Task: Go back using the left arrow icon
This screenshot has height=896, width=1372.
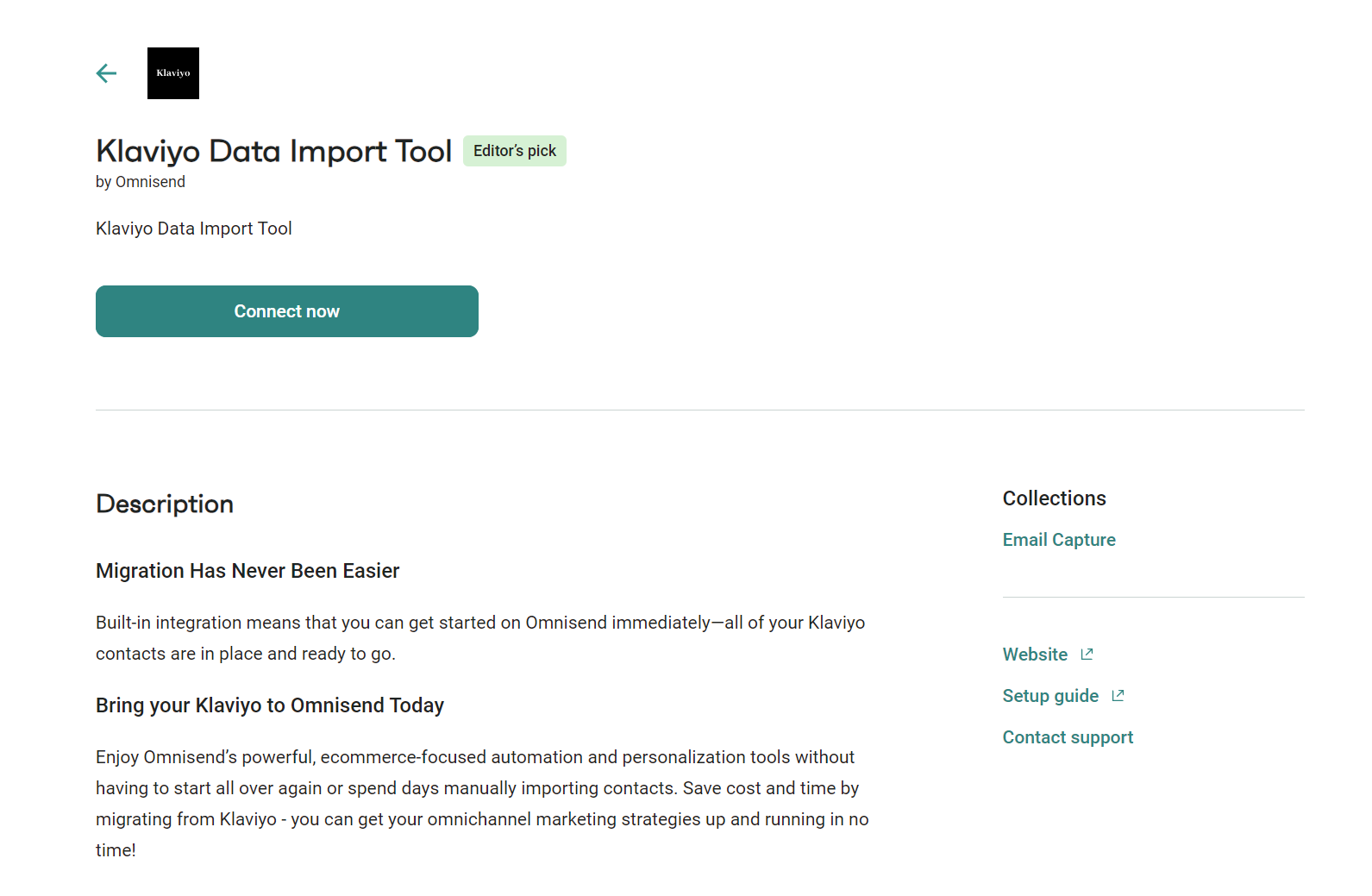Action: point(106,73)
